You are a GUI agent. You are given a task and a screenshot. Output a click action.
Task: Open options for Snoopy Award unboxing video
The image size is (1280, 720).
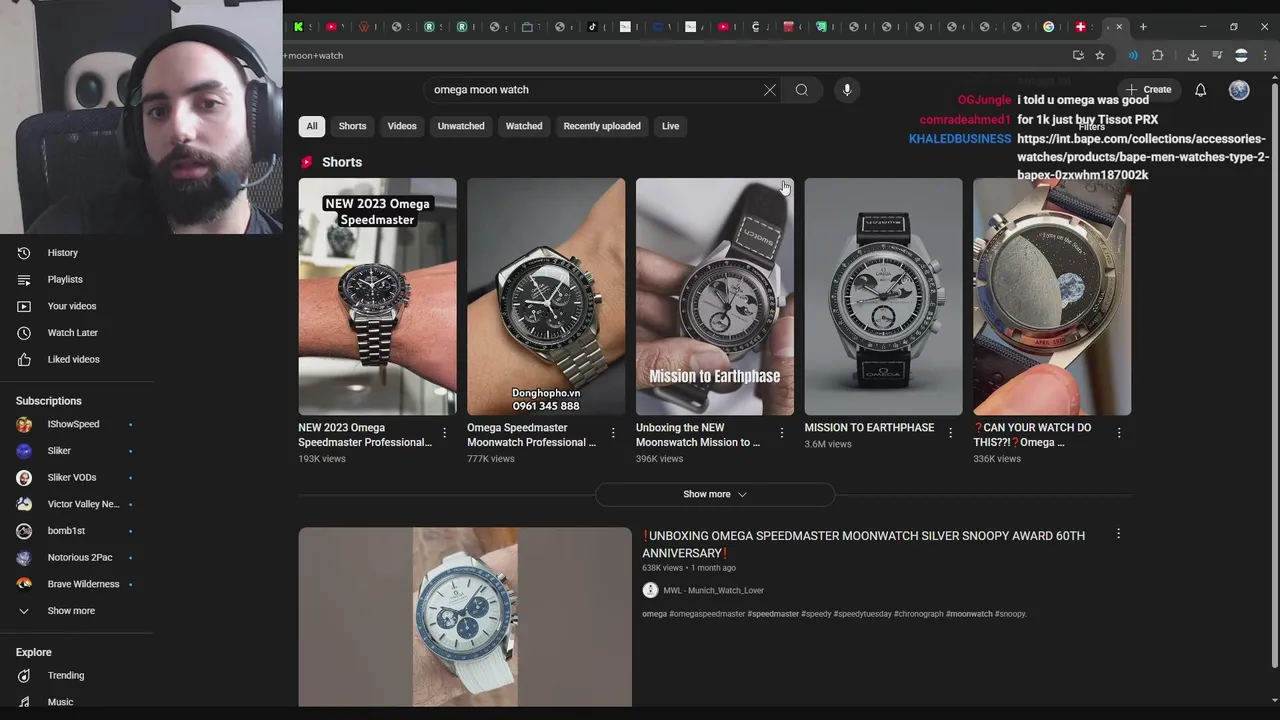(x=1118, y=534)
